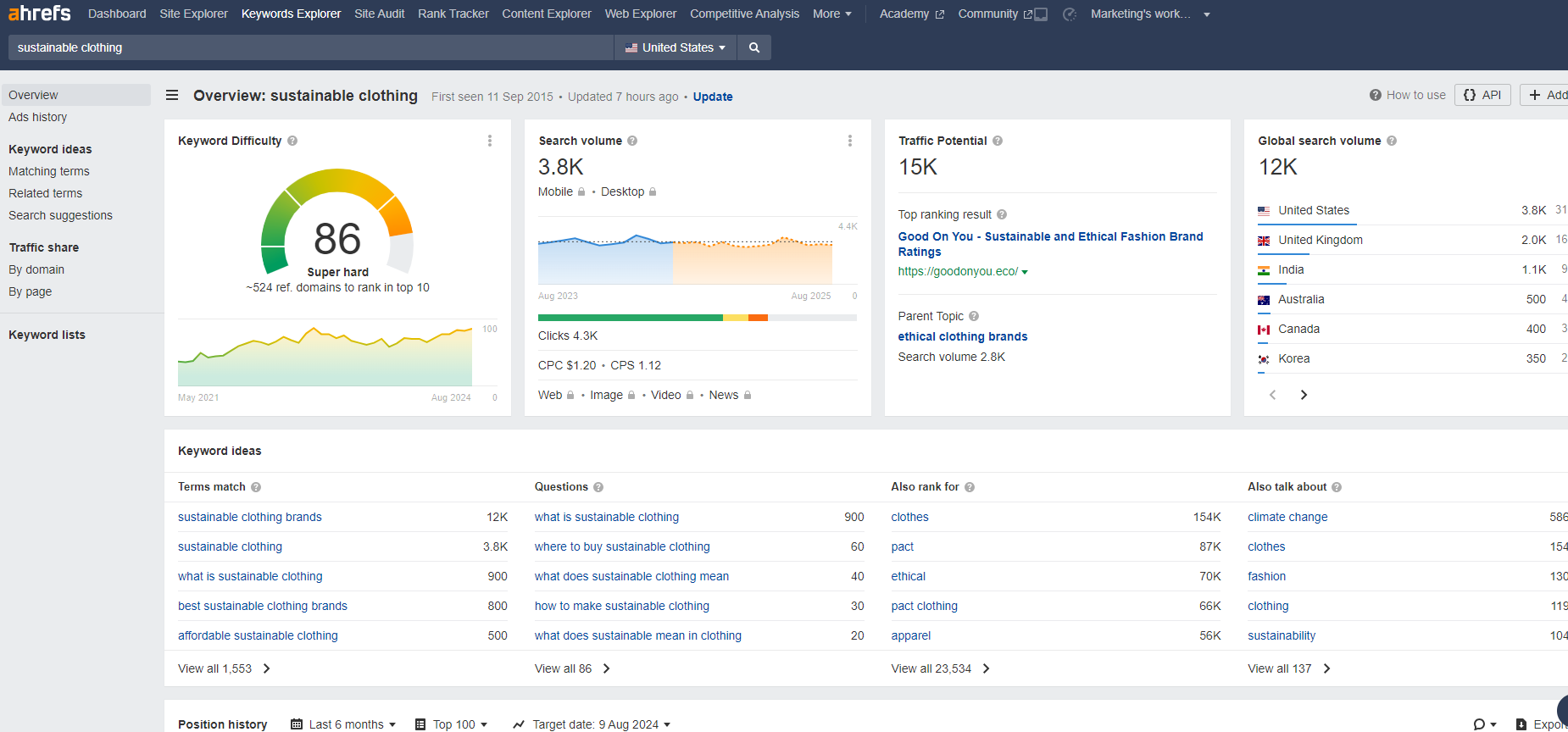Select Related terms in the sidebar
The height and width of the screenshot is (732, 1568).
[46, 193]
